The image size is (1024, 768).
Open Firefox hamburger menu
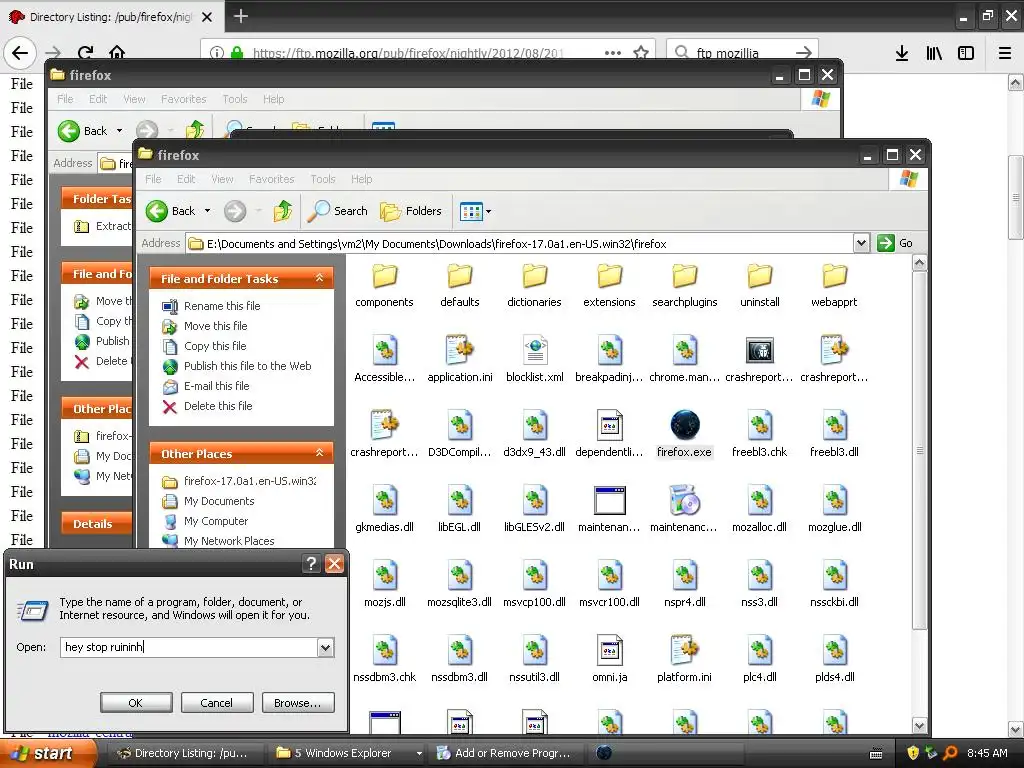1005,53
